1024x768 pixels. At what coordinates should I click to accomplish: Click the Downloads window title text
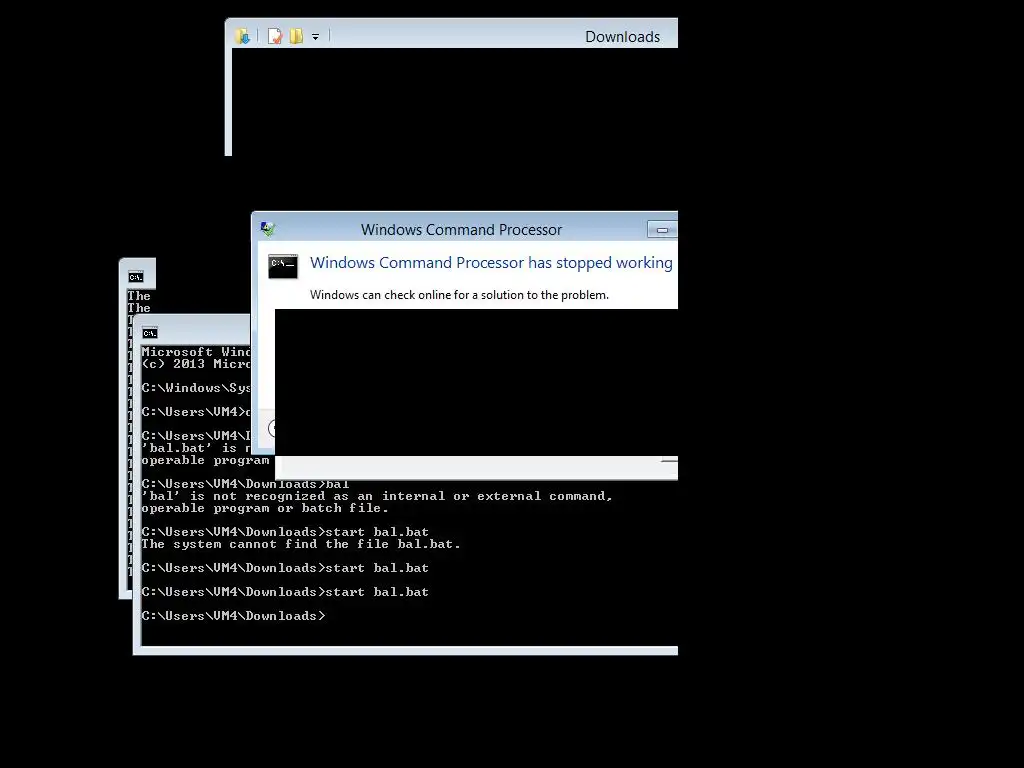pyautogui.click(x=622, y=37)
